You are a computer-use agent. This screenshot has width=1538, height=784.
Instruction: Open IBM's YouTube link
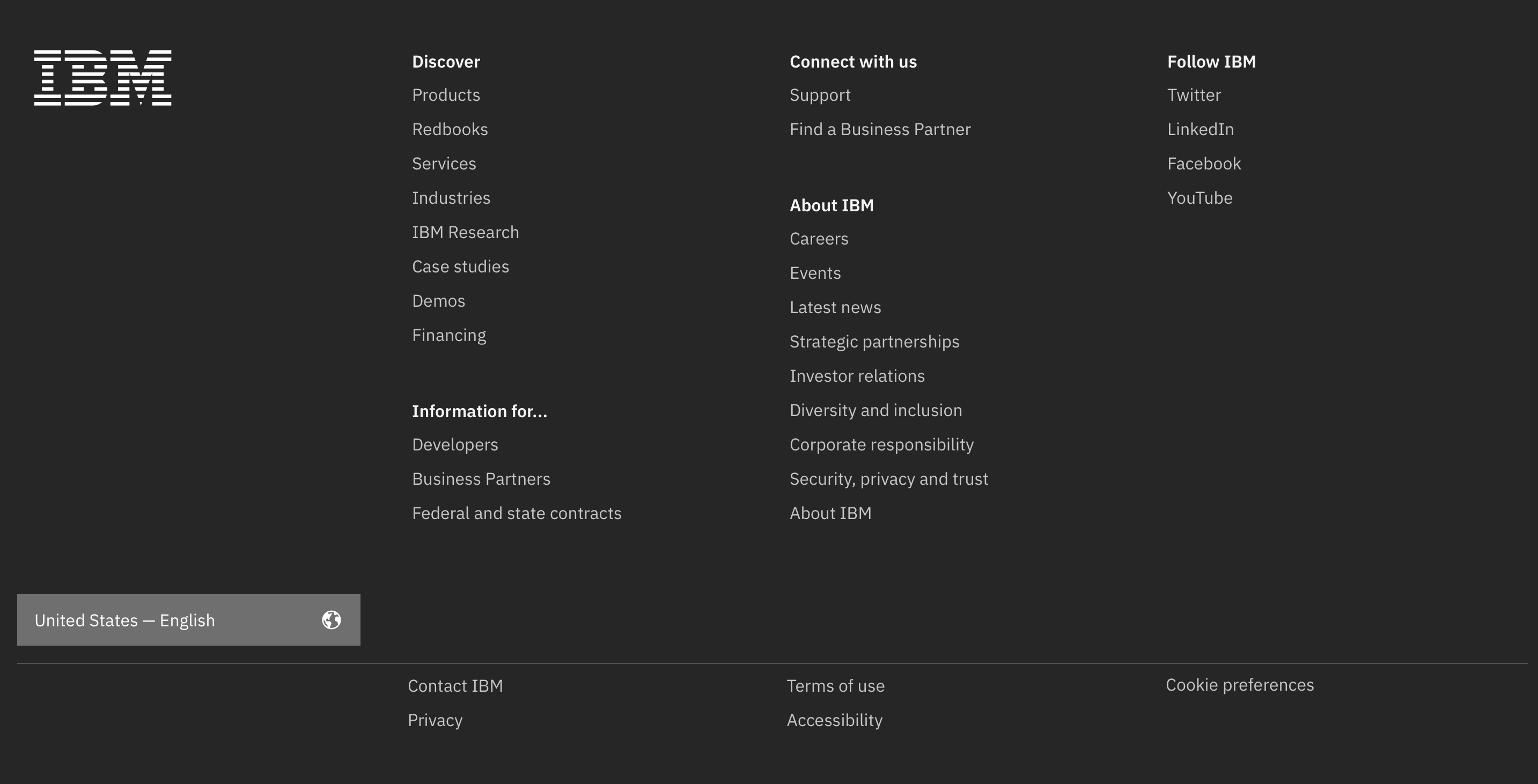point(1200,198)
